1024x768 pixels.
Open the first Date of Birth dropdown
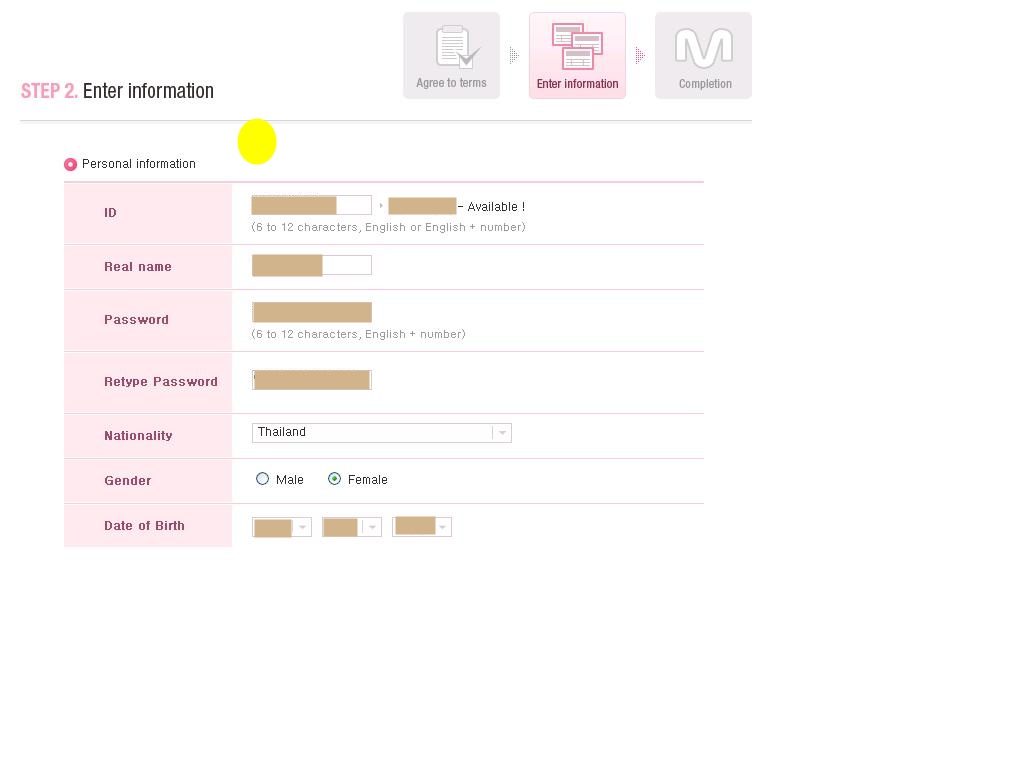click(x=282, y=527)
